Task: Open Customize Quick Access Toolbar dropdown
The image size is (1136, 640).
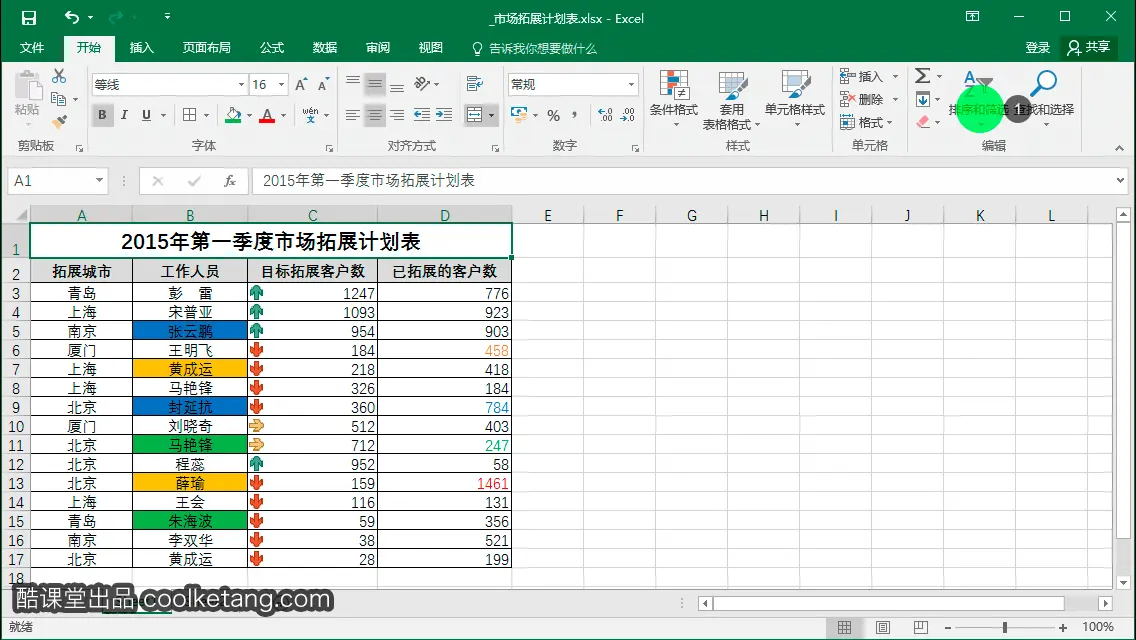Action: tap(167, 17)
